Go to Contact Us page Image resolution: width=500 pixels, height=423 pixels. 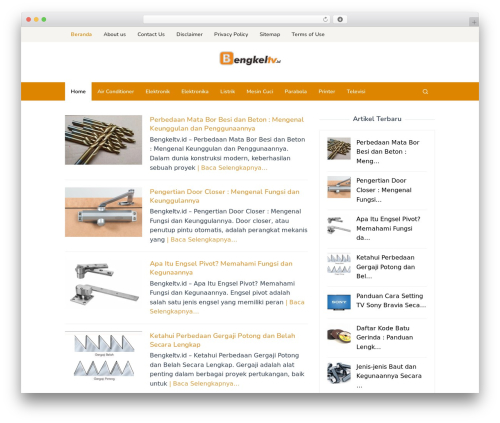[151, 34]
